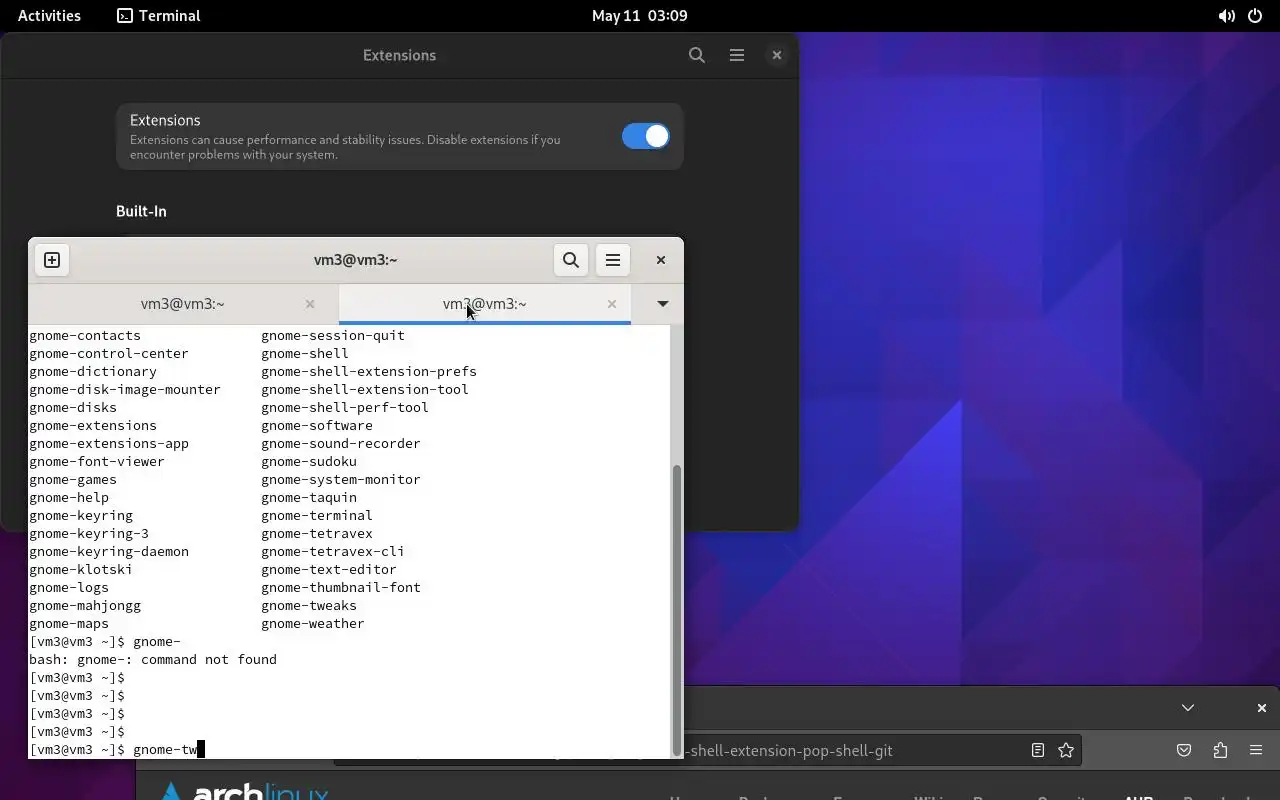Click 'gnome-shell-extension-tool' text in terminal
This screenshot has height=800, width=1280.
[x=365, y=389]
